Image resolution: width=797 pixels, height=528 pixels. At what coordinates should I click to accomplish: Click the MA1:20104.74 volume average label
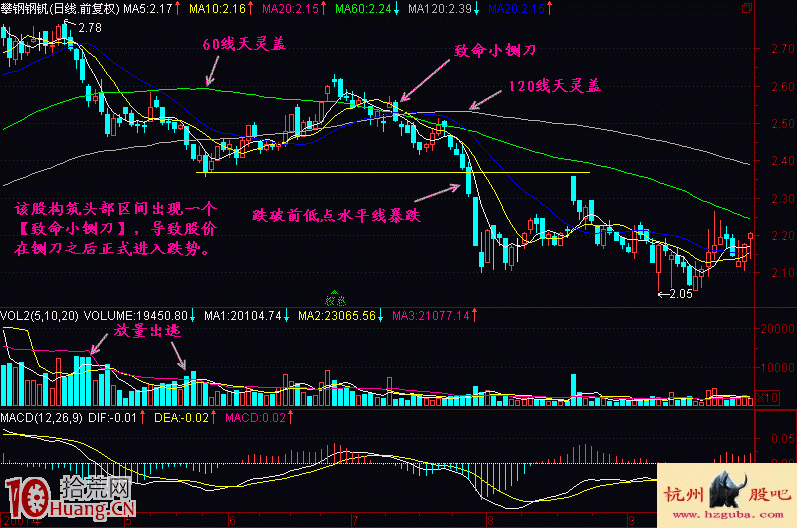click(x=242, y=316)
